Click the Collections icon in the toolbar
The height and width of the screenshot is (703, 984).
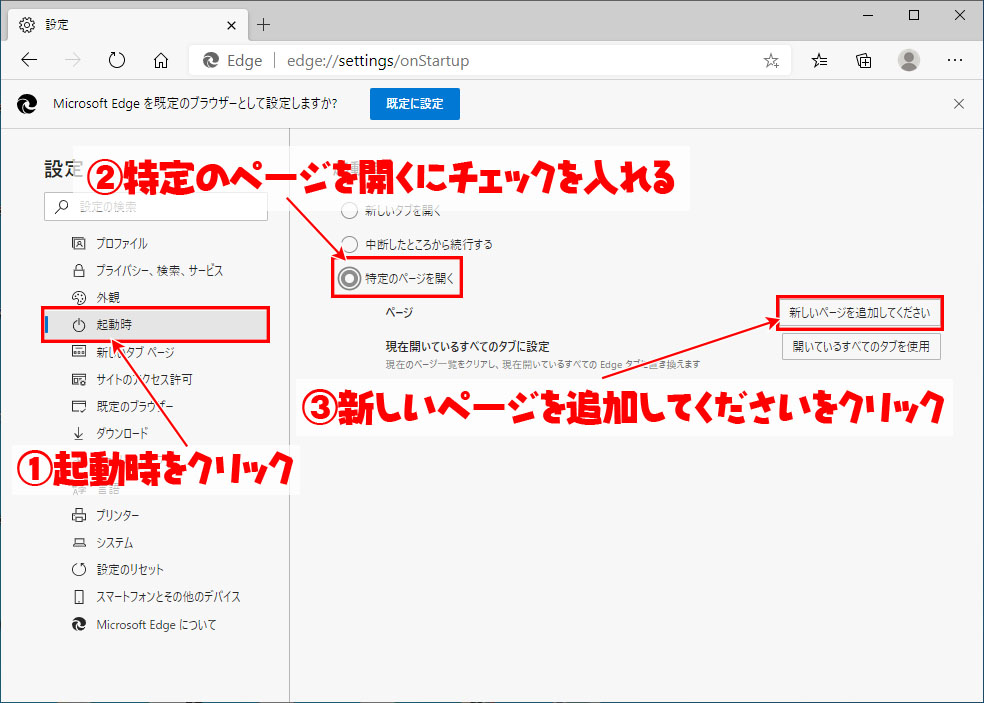pyautogui.click(x=863, y=60)
